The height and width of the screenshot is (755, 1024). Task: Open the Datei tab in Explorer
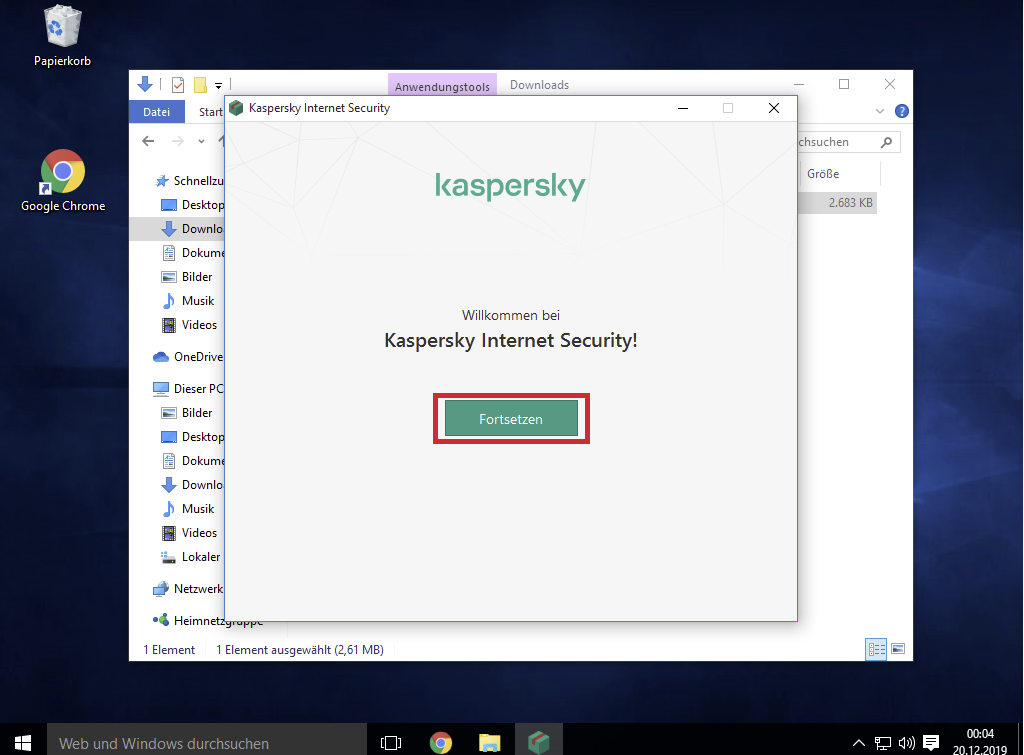pyautogui.click(x=157, y=112)
